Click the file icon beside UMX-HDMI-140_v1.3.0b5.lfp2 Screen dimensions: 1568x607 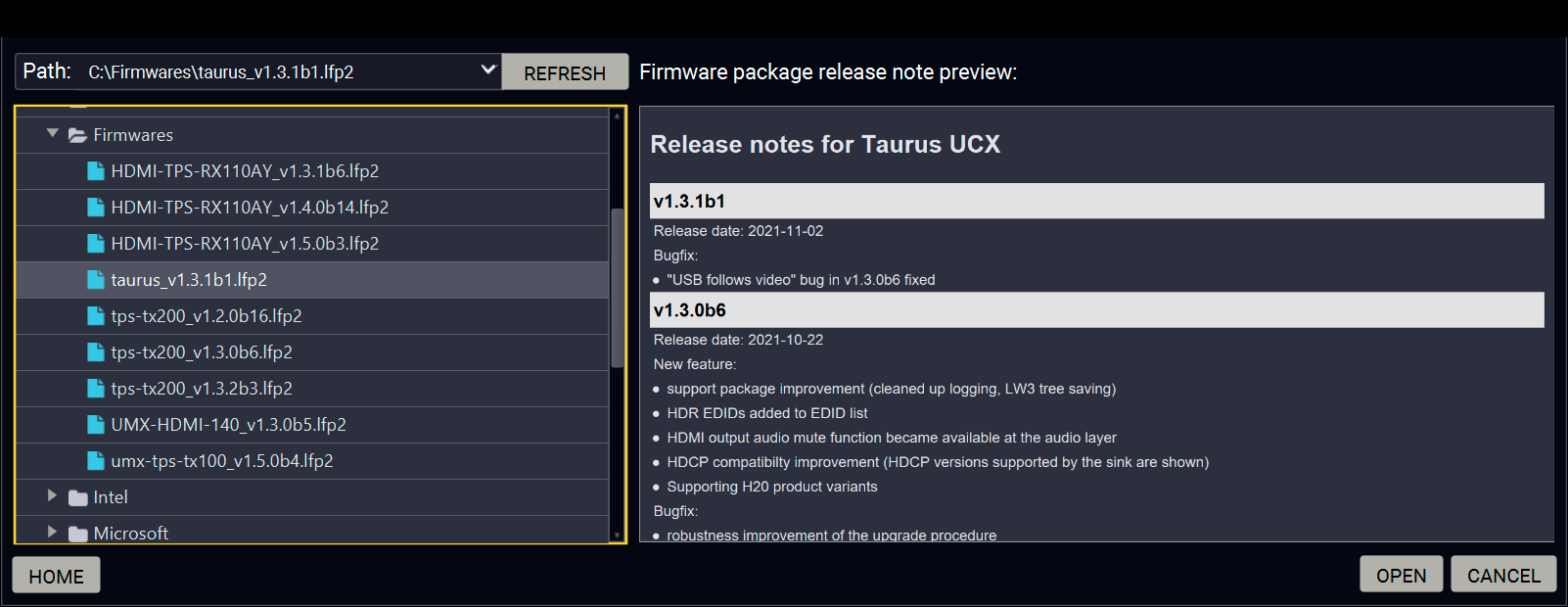[95, 425]
